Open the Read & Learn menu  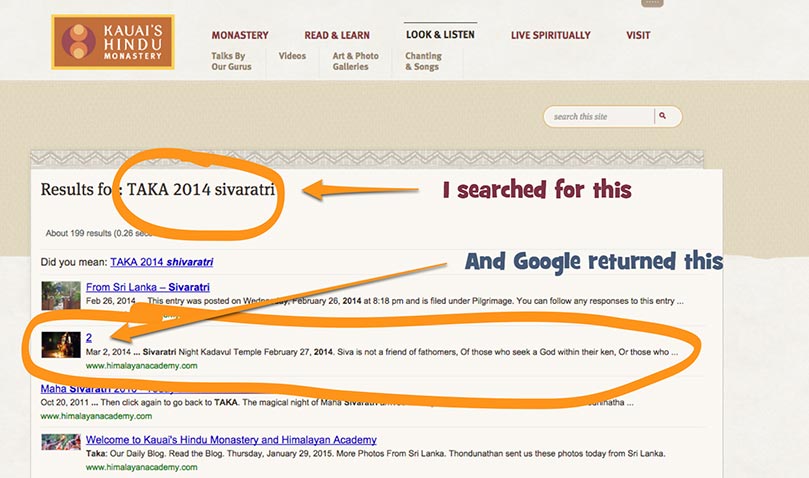336,36
